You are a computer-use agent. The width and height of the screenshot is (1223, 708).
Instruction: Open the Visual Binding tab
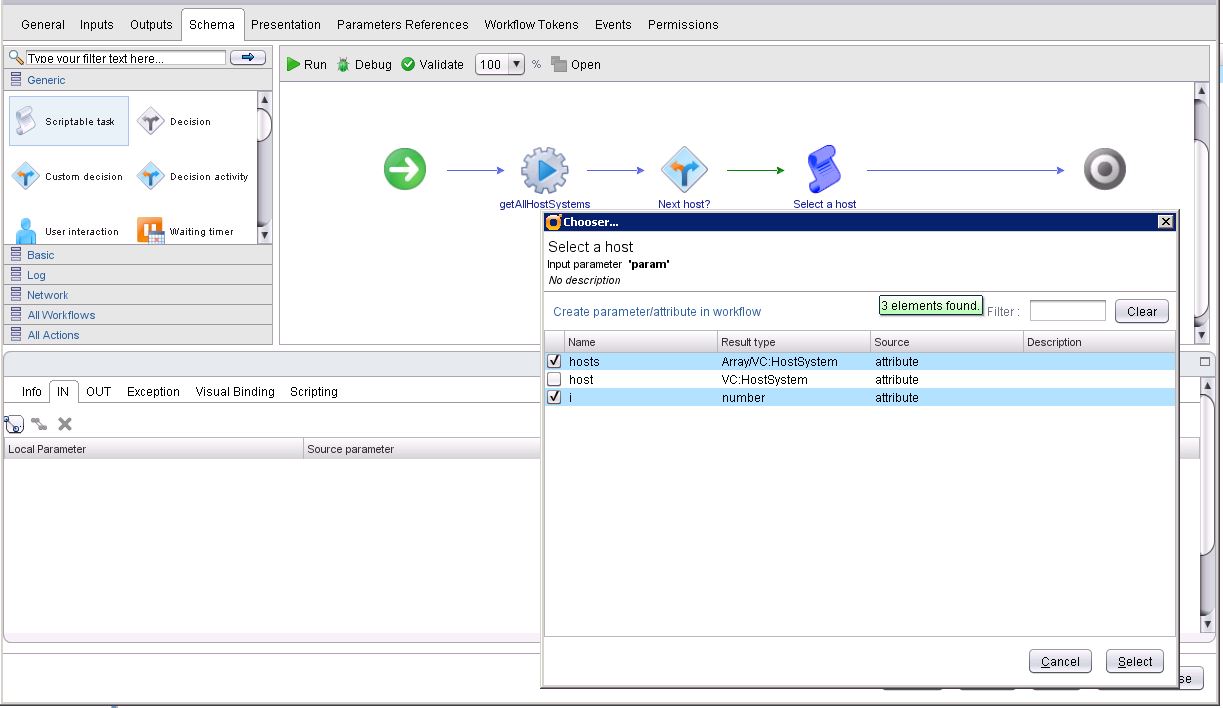(235, 392)
